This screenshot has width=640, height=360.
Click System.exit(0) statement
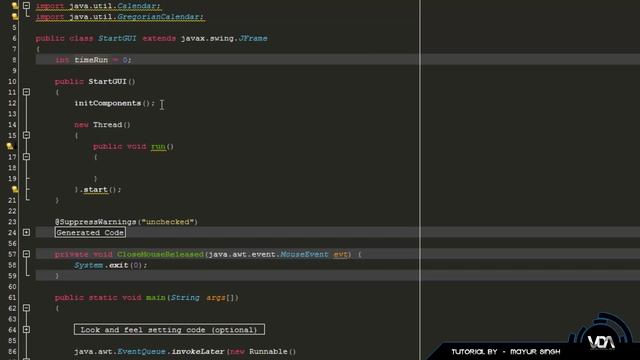(111, 265)
